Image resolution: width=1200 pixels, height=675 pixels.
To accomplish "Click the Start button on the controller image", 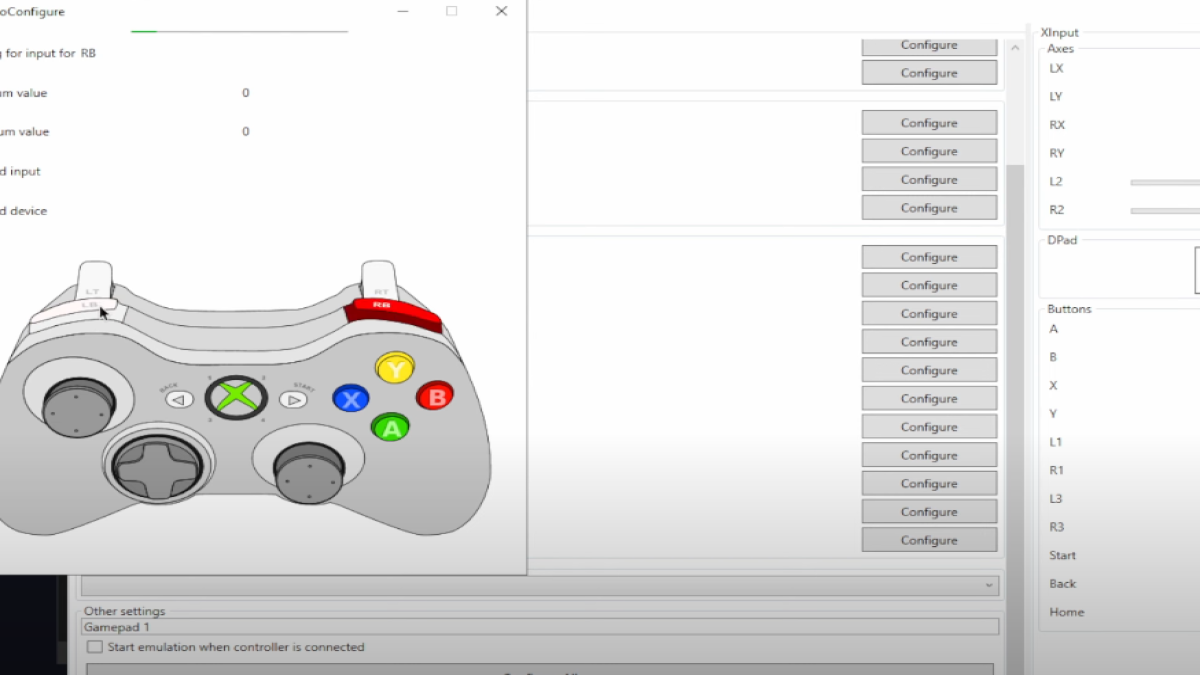I will tap(293, 400).
